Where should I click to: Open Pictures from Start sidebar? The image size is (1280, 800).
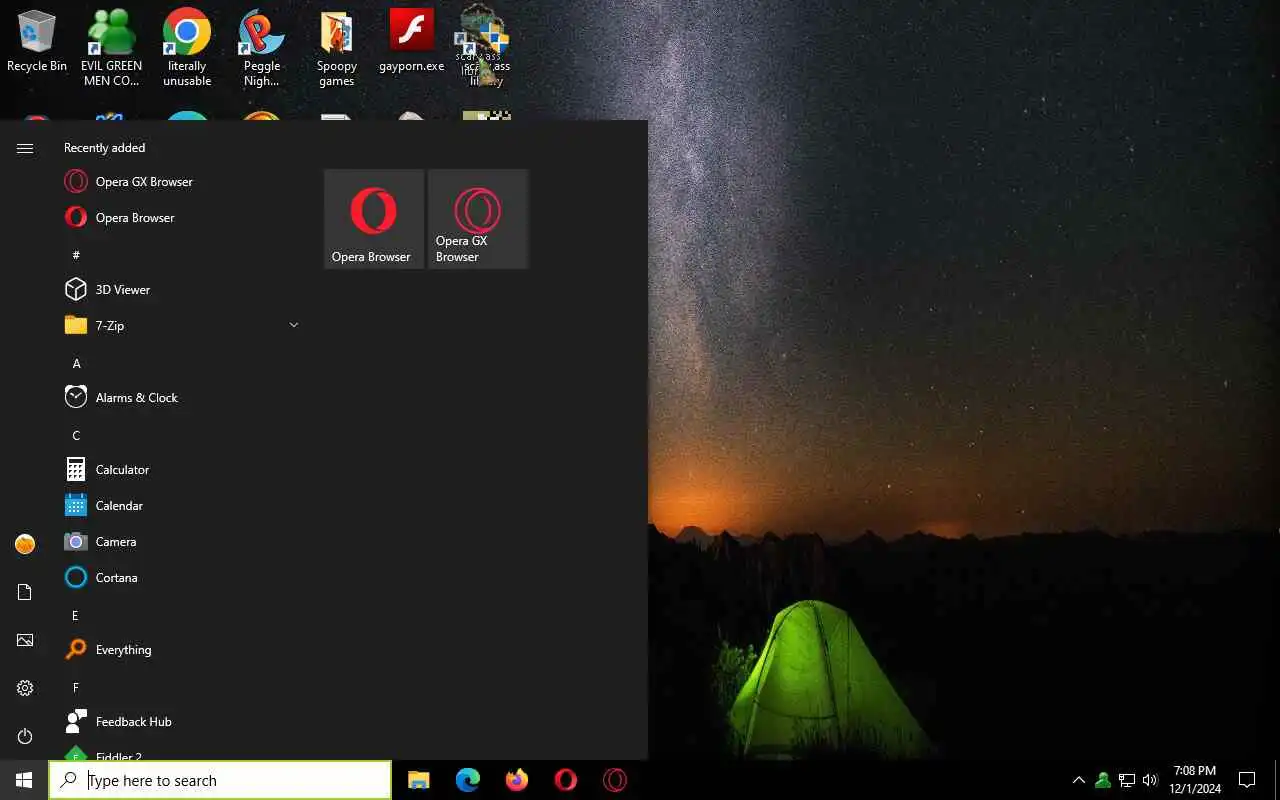[x=25, y=640]
